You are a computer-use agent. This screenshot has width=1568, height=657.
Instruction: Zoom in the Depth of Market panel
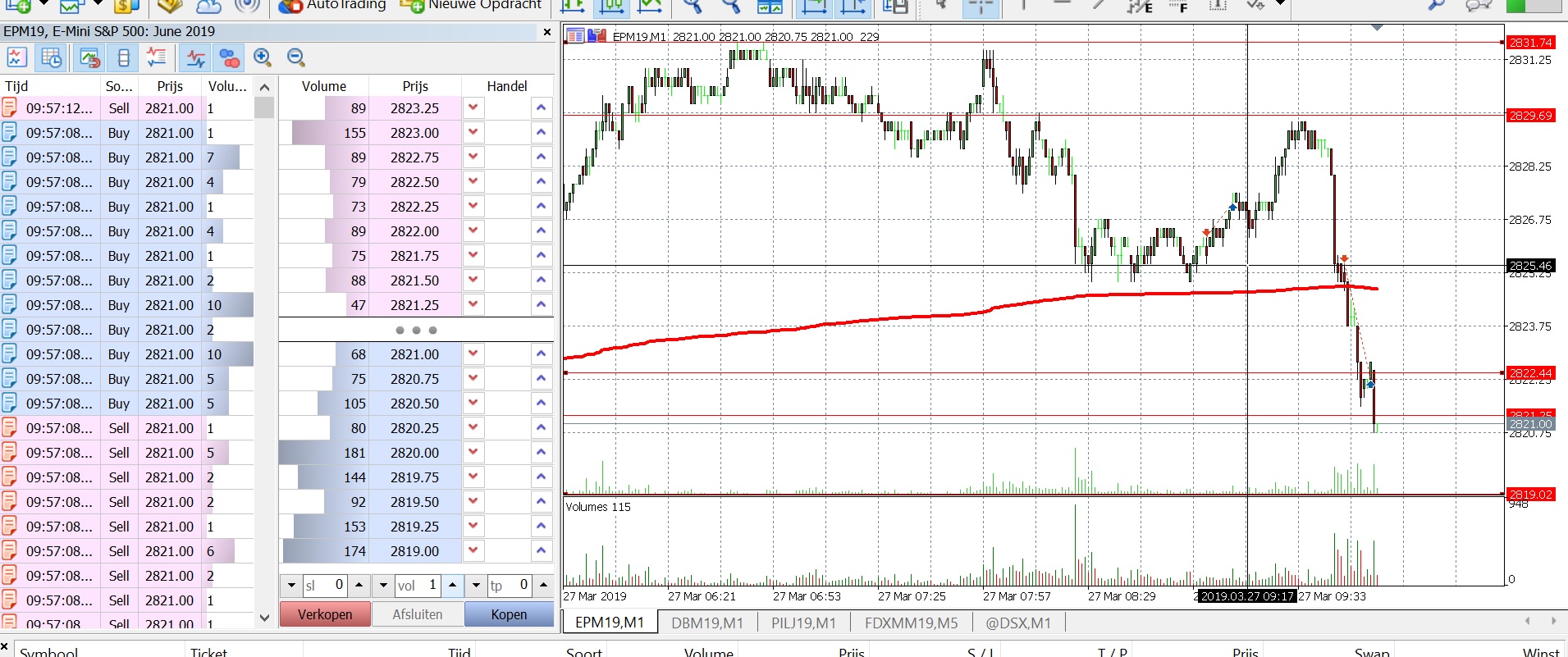point(263,57)
